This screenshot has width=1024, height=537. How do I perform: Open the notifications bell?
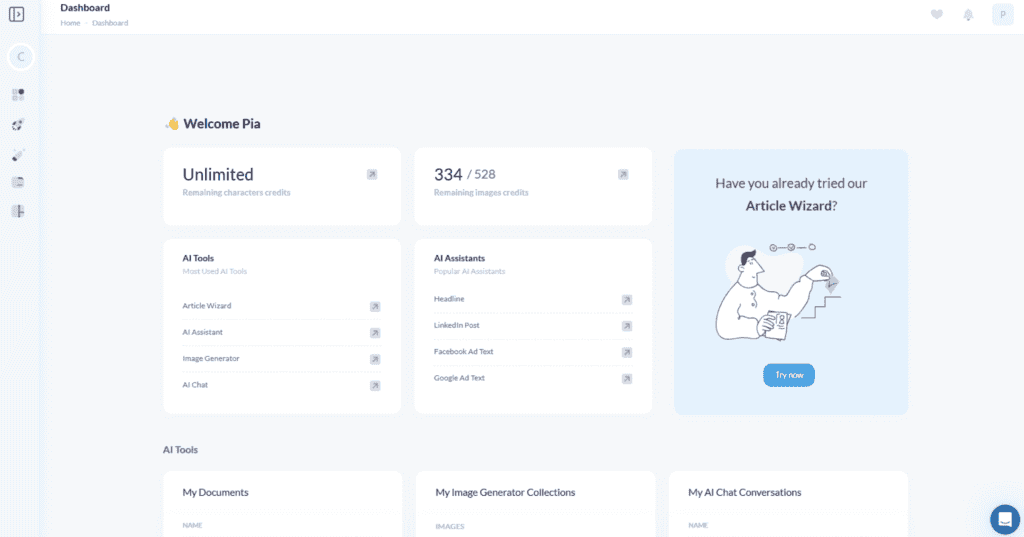point(968,14)
